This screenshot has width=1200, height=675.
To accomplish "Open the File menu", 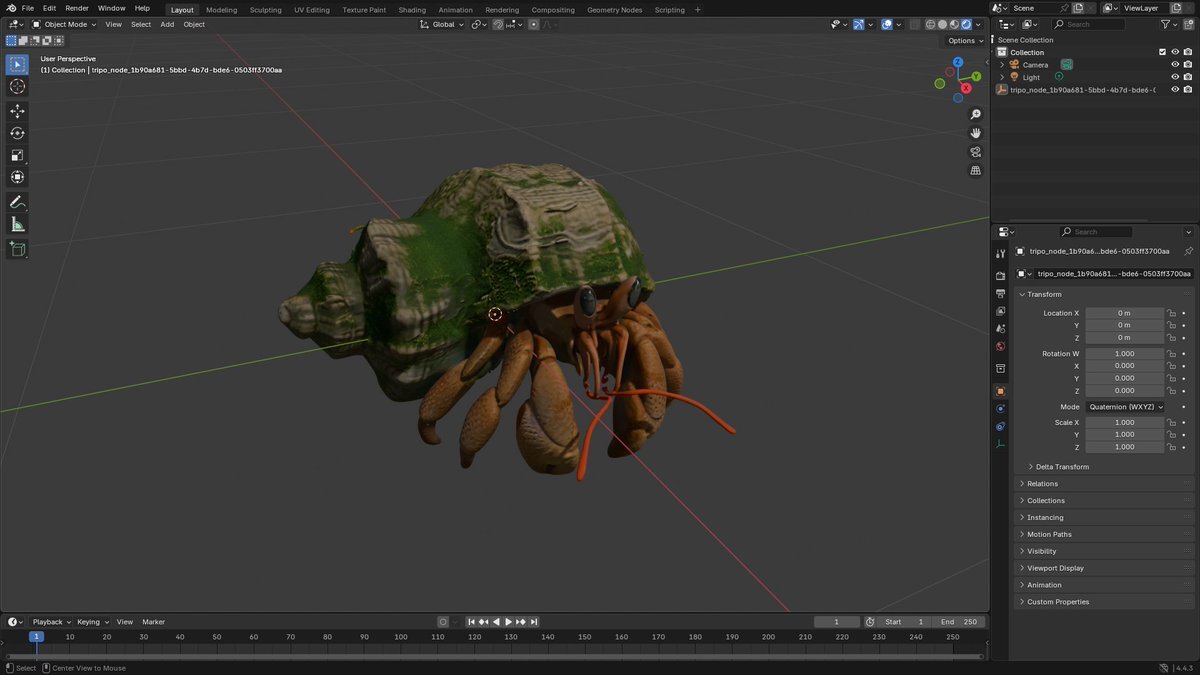I will tap(28, 8).
